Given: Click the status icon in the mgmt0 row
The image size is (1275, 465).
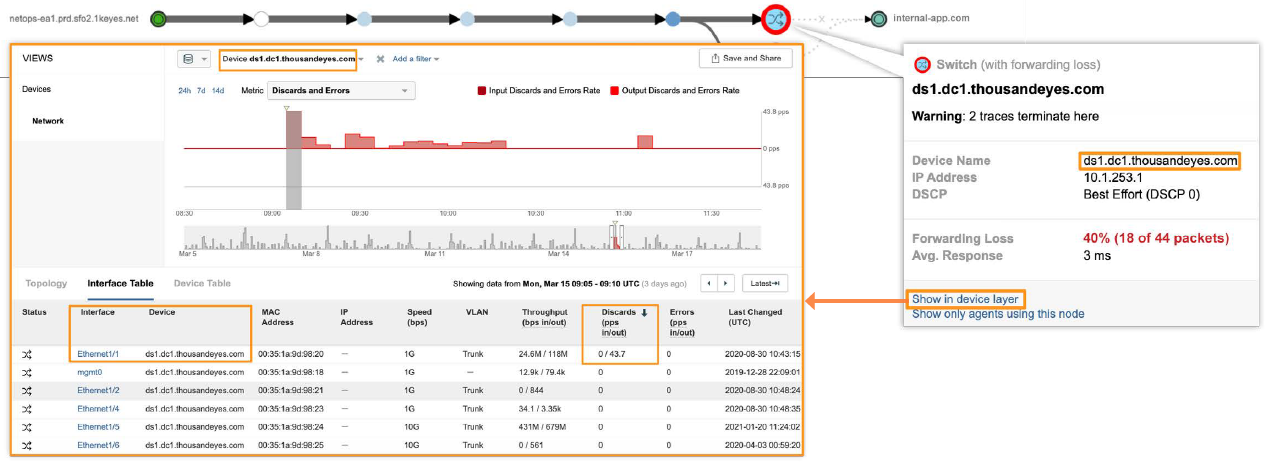Looking at the screenshot, I should tap(28, 372).
